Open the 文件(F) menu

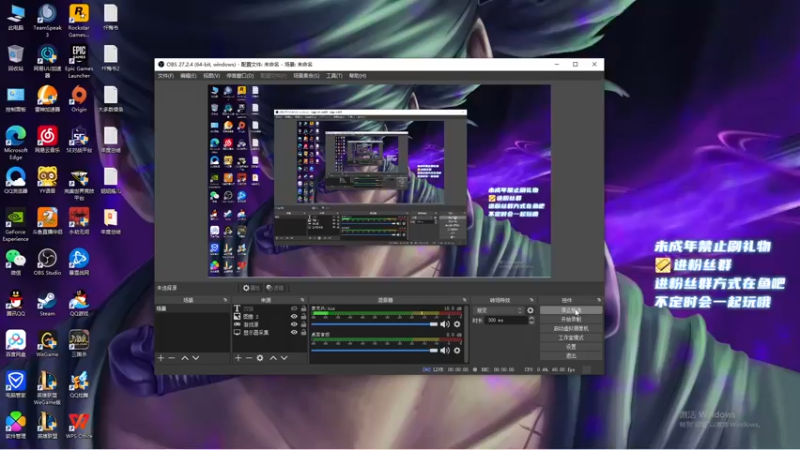(x=165, y=75)
